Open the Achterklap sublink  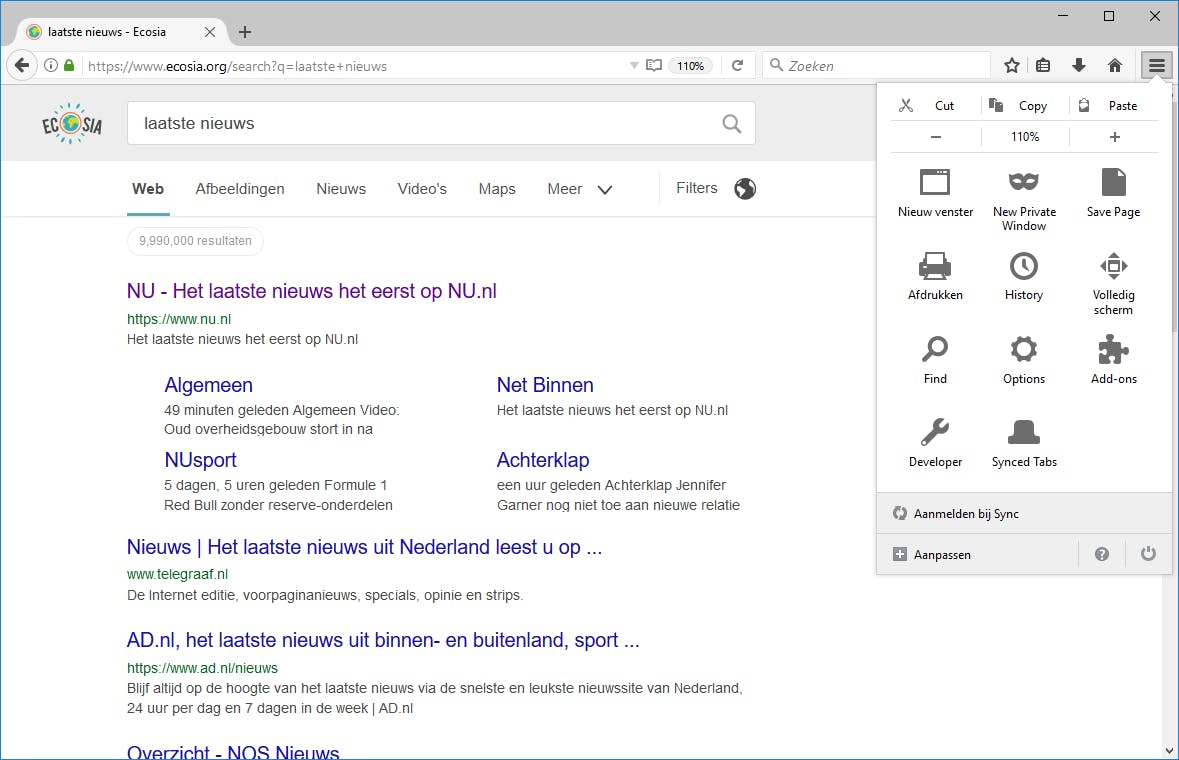[543, 460]
